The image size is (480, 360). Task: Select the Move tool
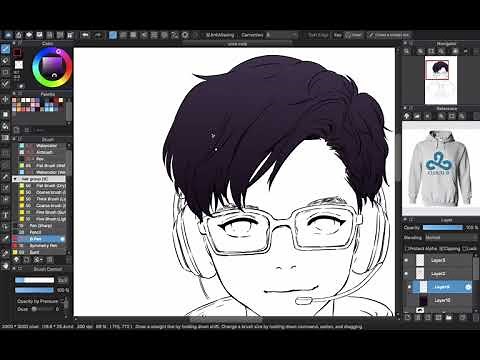5,99
